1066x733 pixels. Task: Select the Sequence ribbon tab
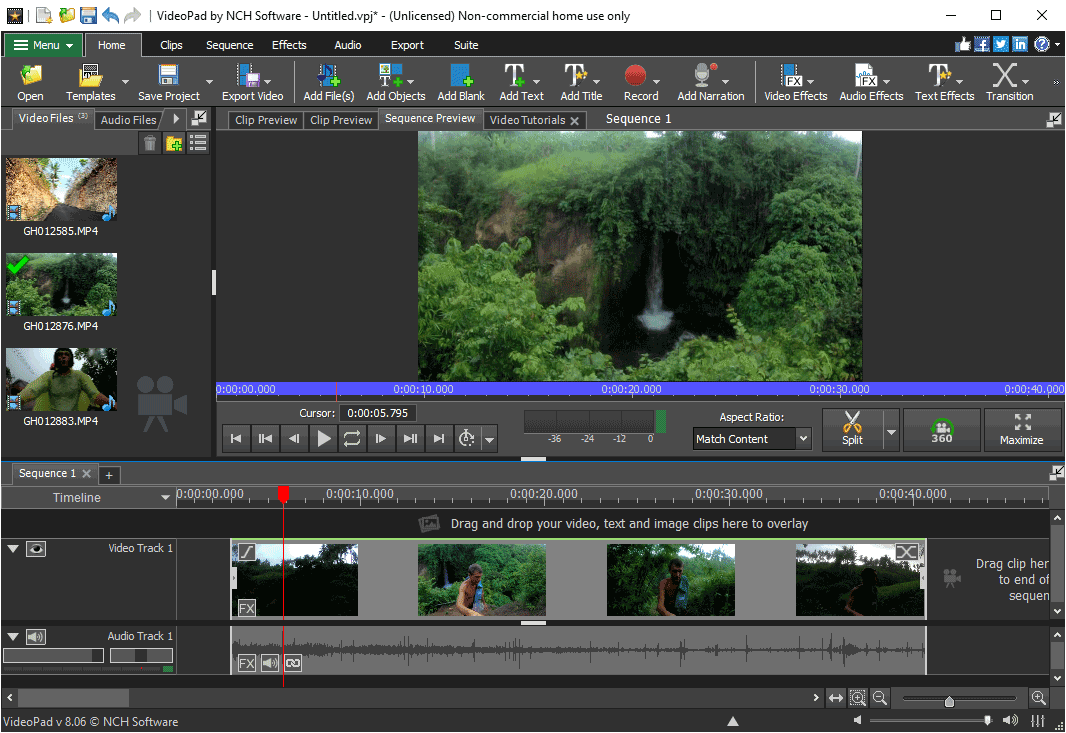229,45
